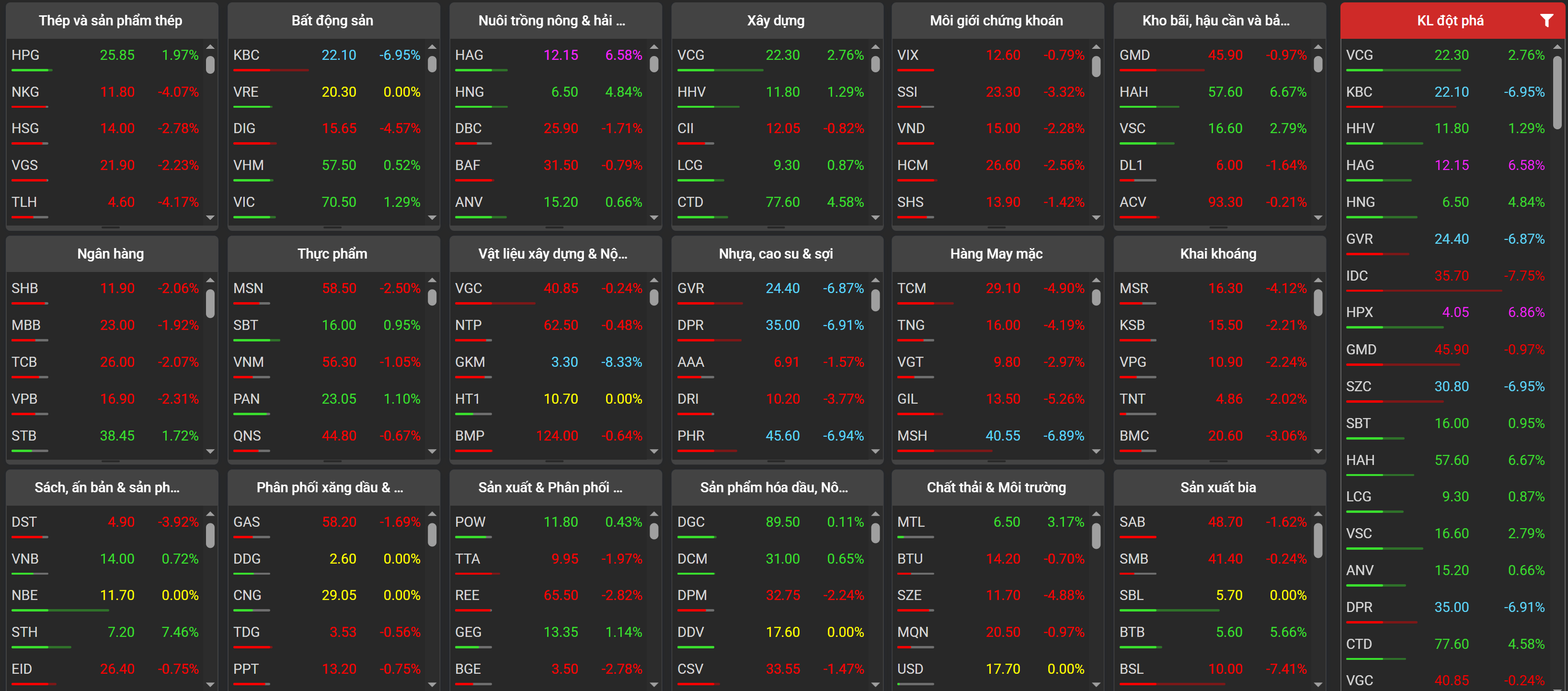Open VHM ticker in real estate panel

click(x=248, y=166)
